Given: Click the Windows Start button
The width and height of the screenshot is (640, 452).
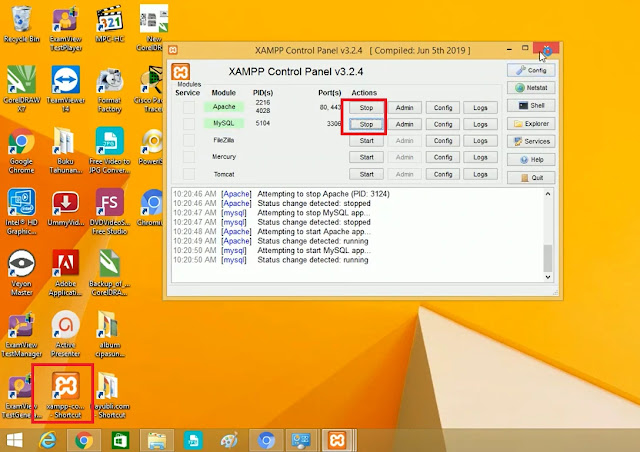Looking at the screenshot, I should [x=15, y=441].
